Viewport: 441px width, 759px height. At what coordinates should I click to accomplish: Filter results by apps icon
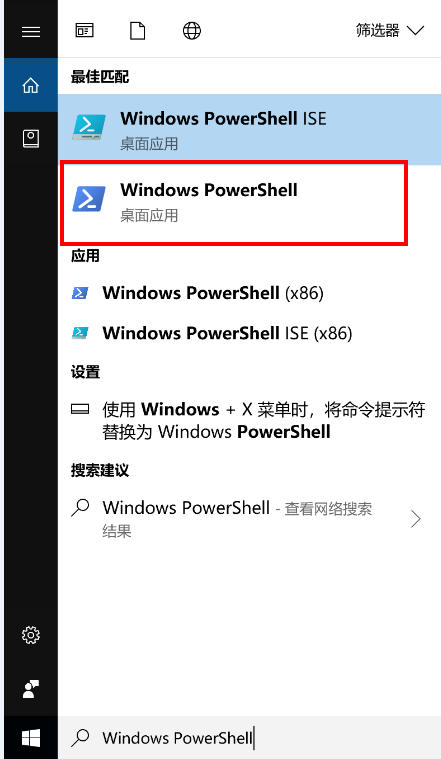click(84, 31)
